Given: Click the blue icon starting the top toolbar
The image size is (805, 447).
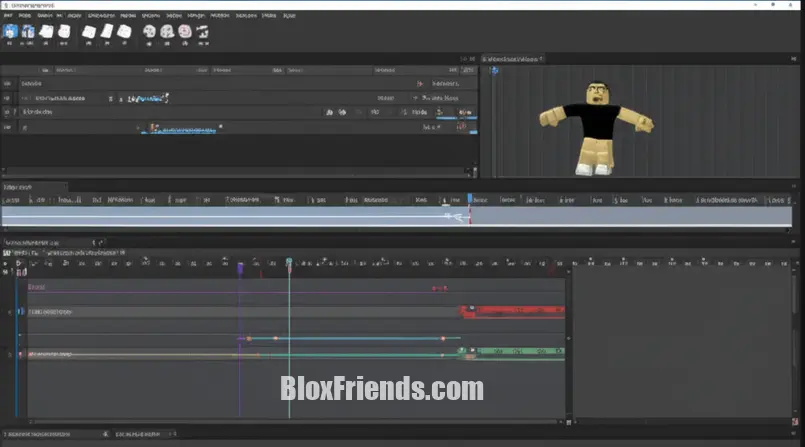Looking at the screenshot, I should (10, 32).
